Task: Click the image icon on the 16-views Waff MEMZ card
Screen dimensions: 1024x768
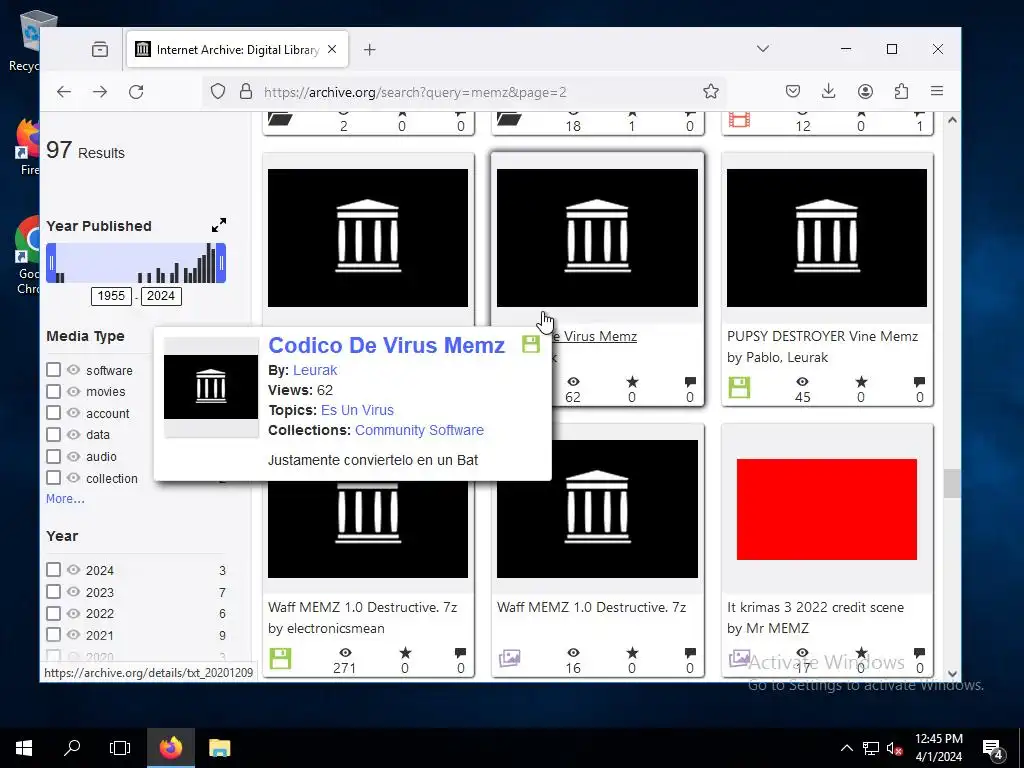Action: [509, 658]
